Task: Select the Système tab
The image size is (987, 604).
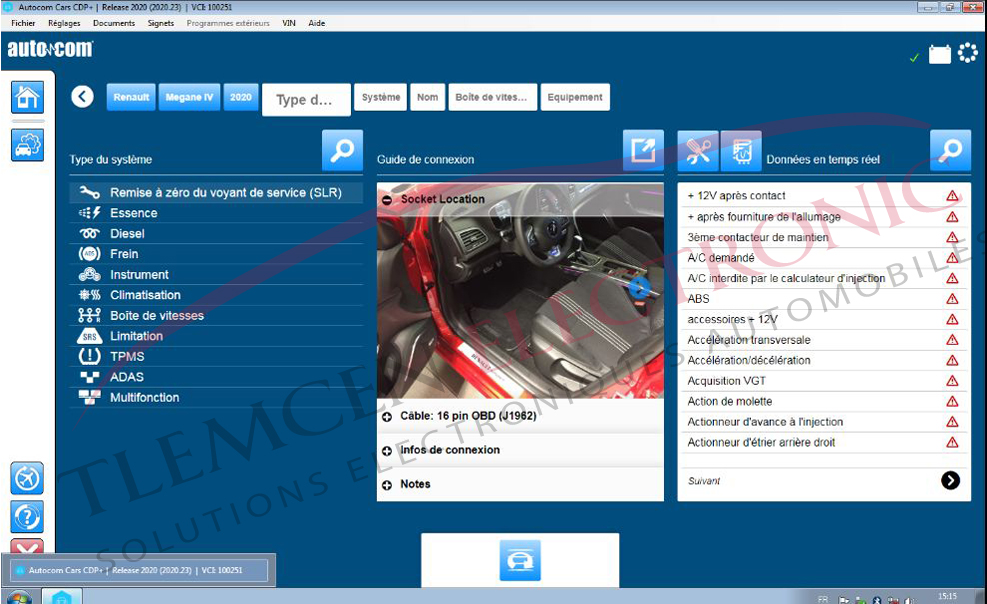Action: point(381,97)
